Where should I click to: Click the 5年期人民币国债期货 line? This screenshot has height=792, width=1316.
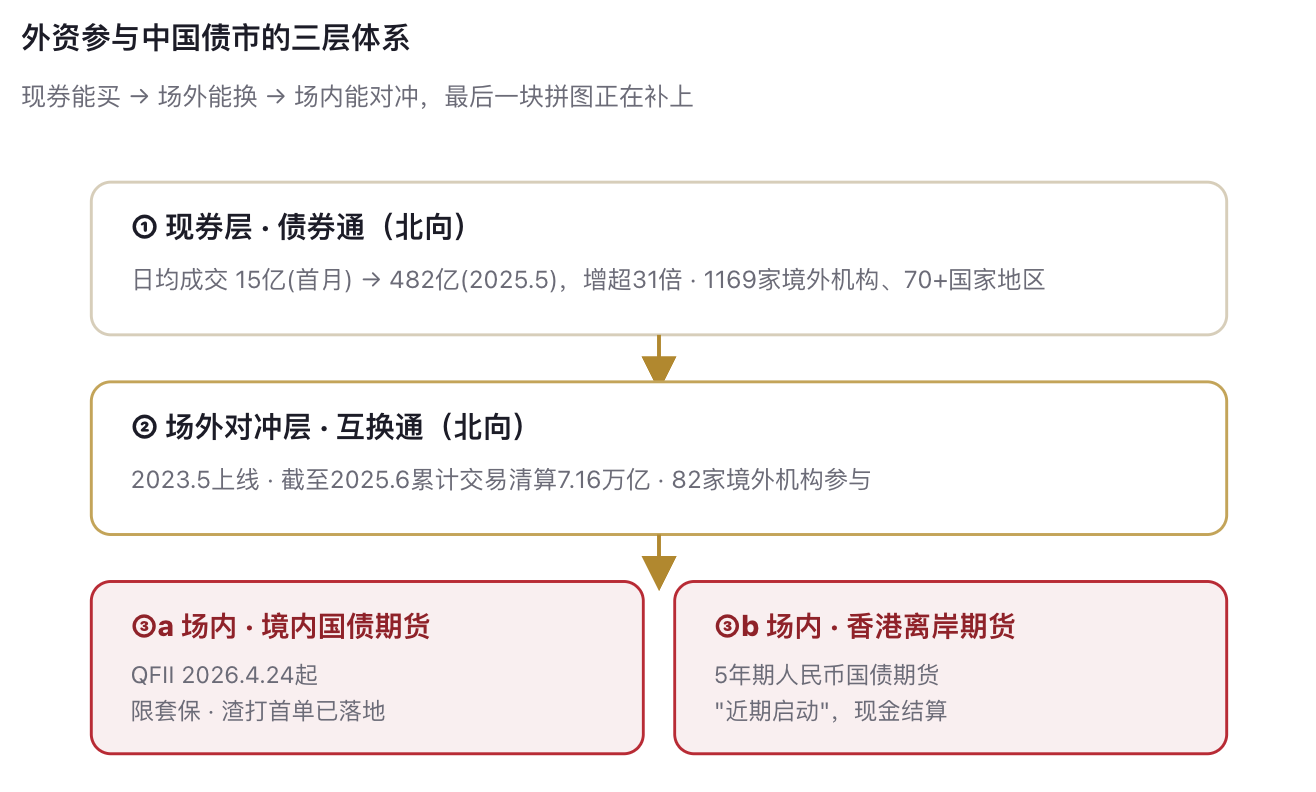828,675
